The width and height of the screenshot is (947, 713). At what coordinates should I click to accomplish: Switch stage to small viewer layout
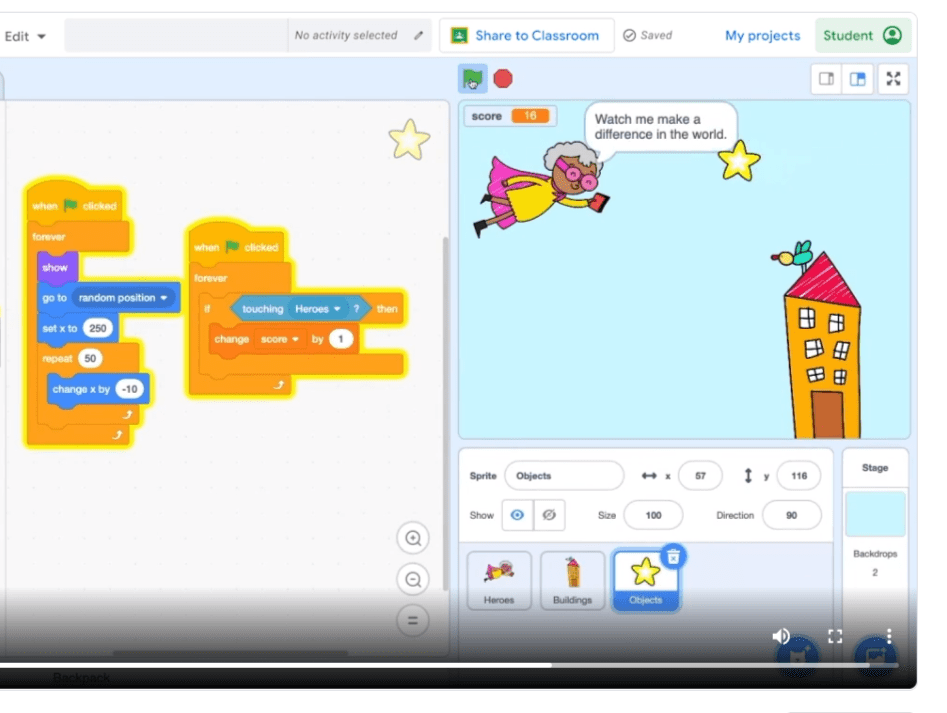pos(827,78)
